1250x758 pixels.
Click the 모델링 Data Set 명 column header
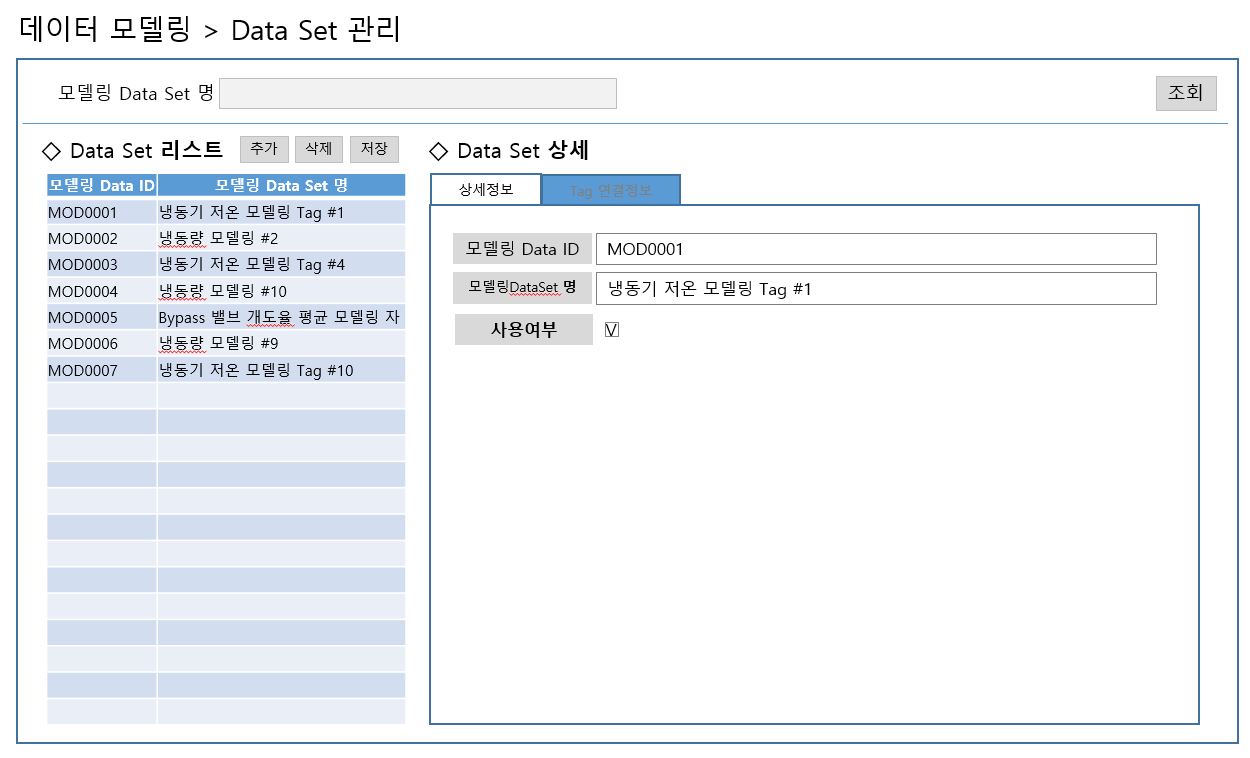pos(281,185)
